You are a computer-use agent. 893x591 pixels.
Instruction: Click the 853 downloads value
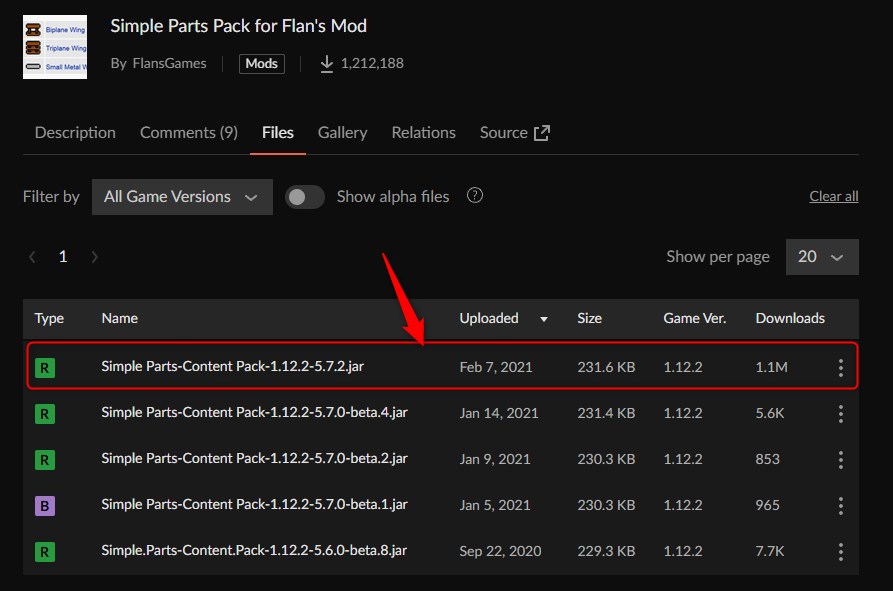tap(768, 459)
